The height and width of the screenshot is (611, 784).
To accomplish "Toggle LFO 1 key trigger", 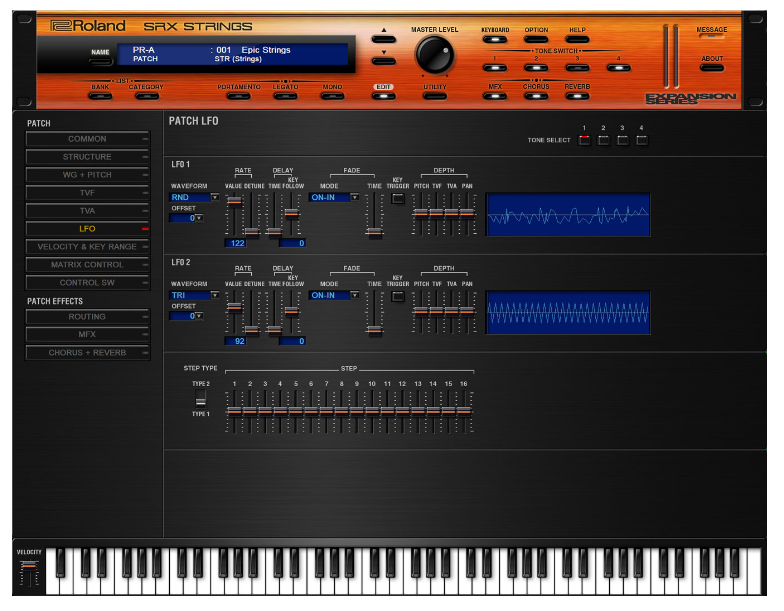I will (x=398, y=198).
